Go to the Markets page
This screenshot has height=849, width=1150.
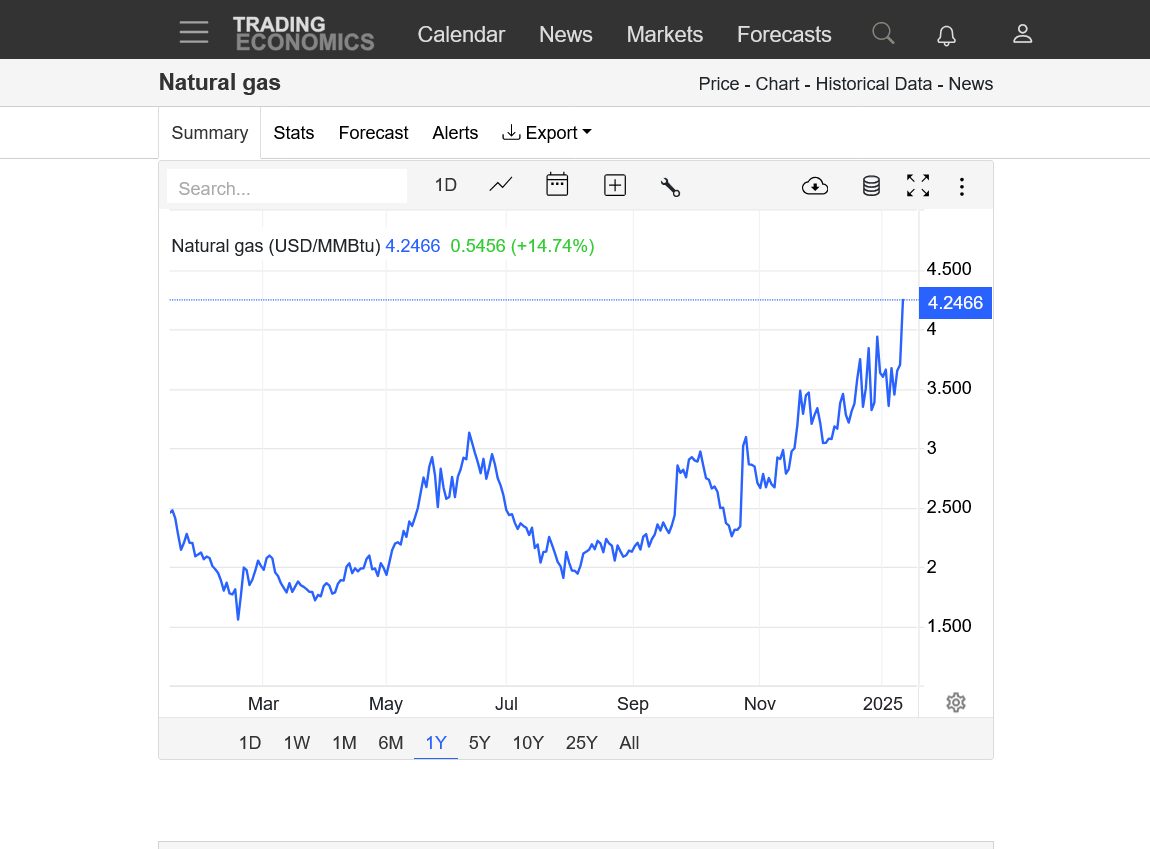[x=664, y=34]
